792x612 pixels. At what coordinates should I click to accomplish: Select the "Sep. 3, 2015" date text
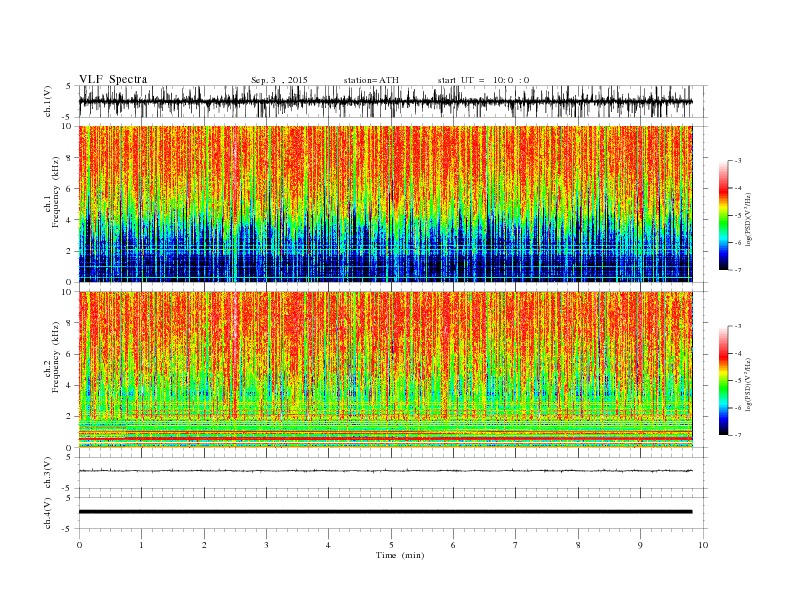279,80
